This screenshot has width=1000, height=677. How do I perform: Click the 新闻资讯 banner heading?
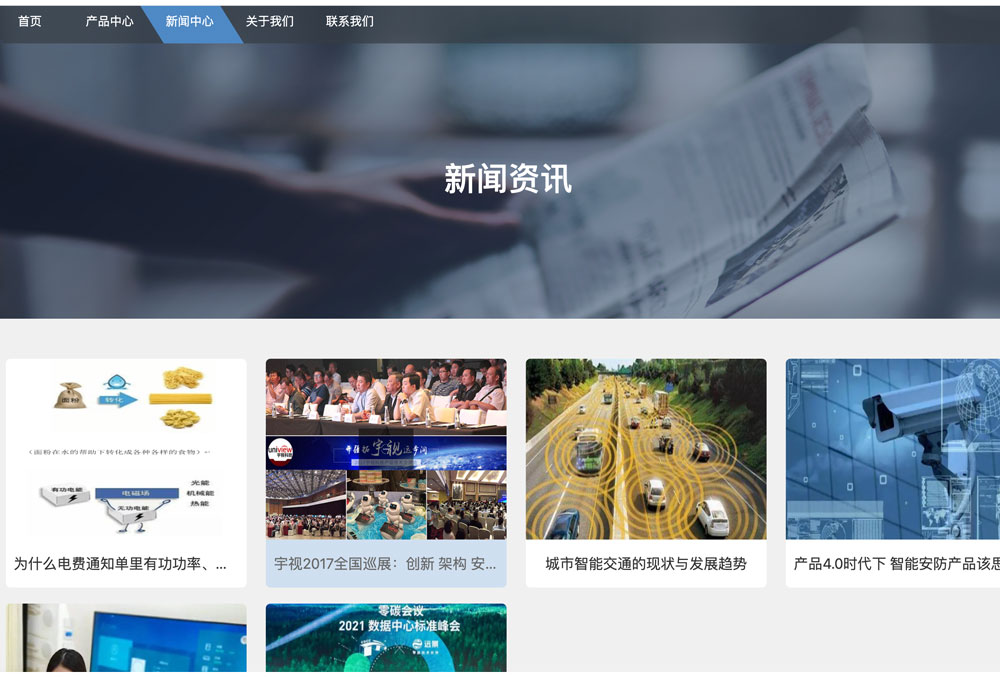coord(507,179)
